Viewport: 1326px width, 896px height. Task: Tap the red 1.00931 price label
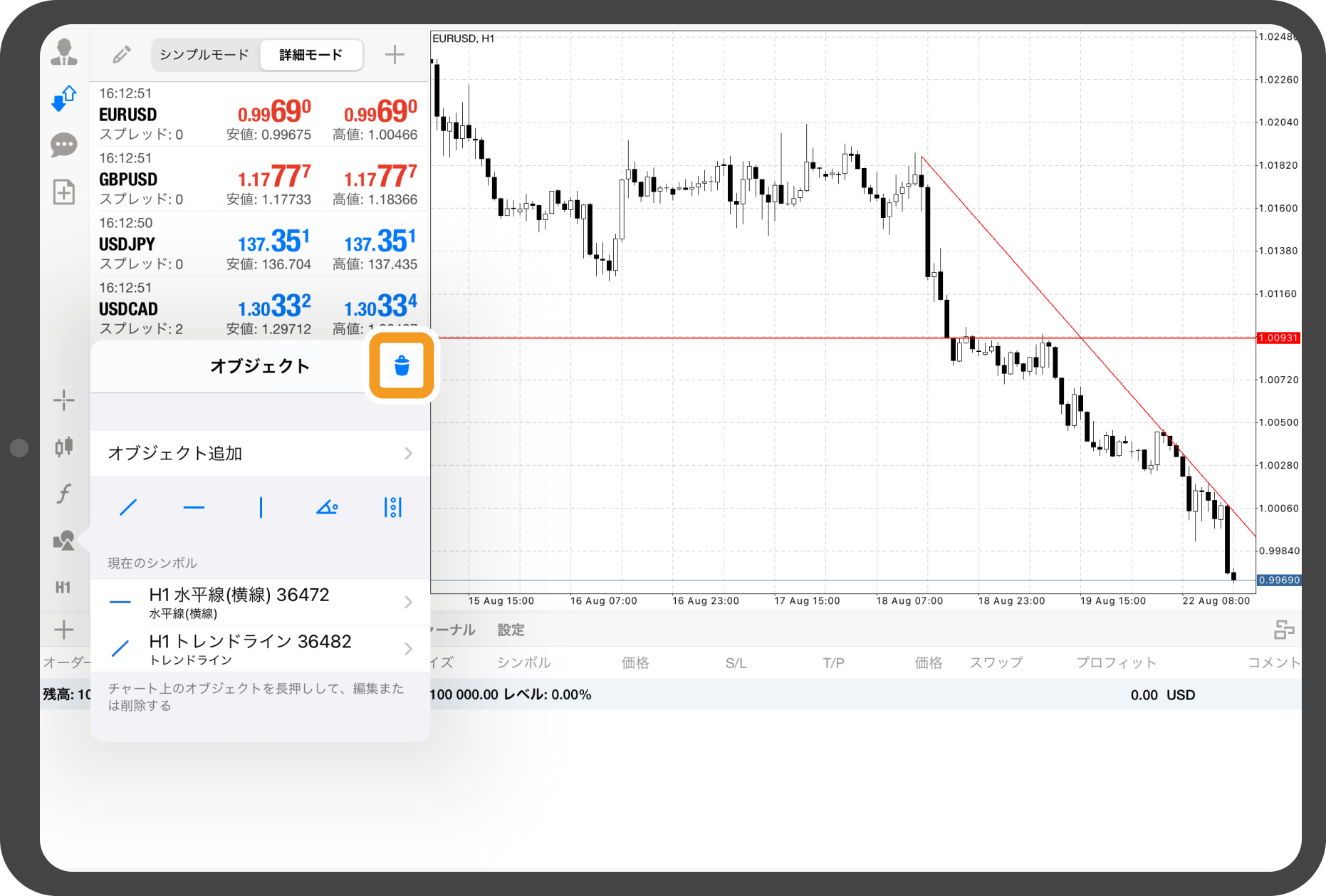(1278, 338)
